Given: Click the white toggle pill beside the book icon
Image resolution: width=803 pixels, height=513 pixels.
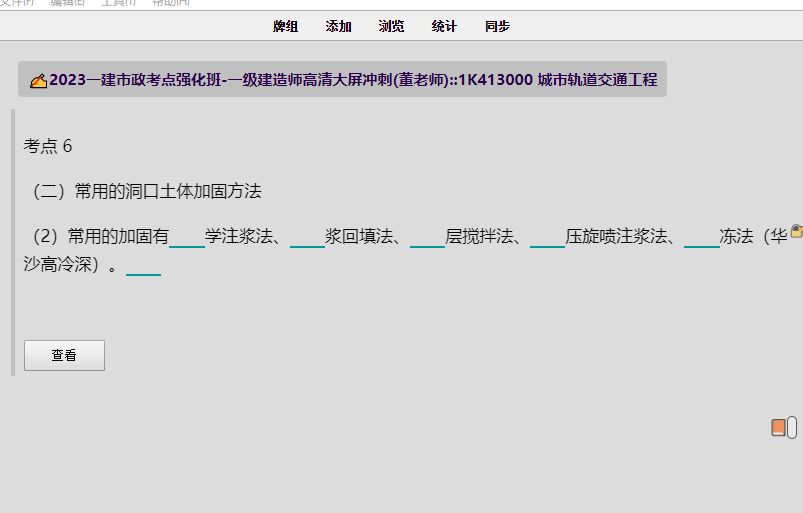Looking at the screenshot, I should [x=792, y=428].
